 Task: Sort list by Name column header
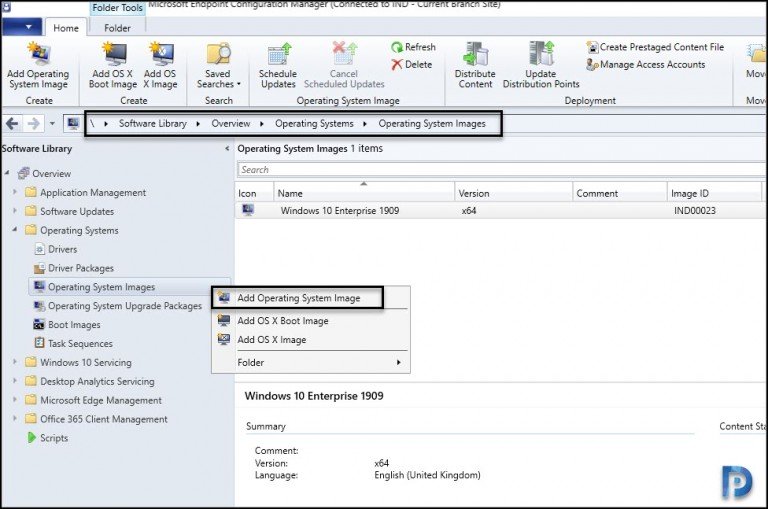point(364,193)
